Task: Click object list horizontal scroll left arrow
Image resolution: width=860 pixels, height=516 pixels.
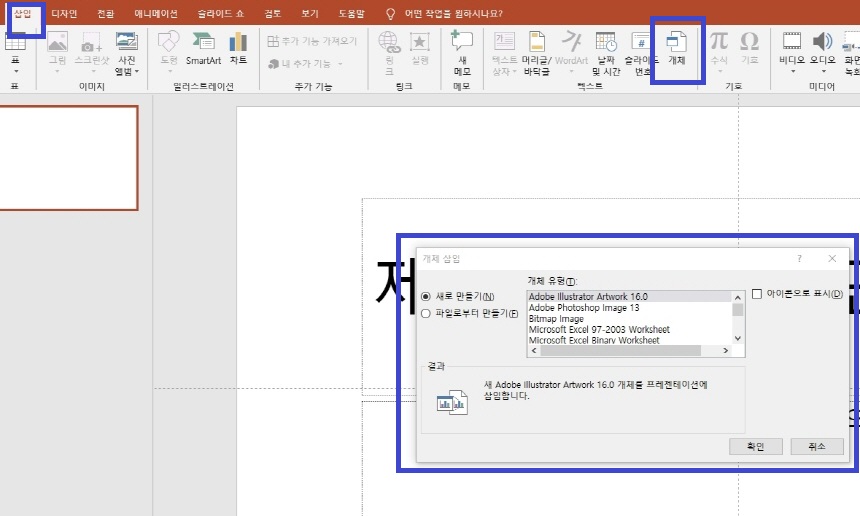Action: [x=534, y=350]
